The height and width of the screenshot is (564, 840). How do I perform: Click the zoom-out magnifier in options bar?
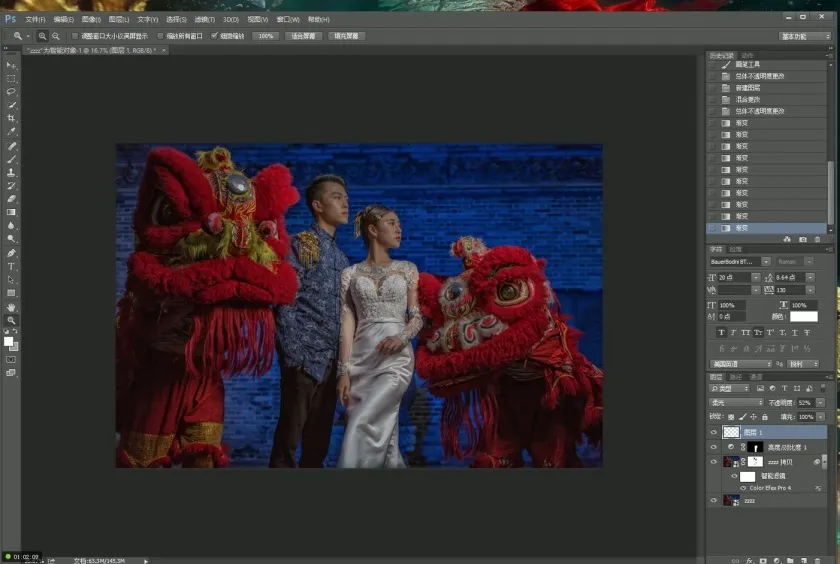tap(55, 36)
